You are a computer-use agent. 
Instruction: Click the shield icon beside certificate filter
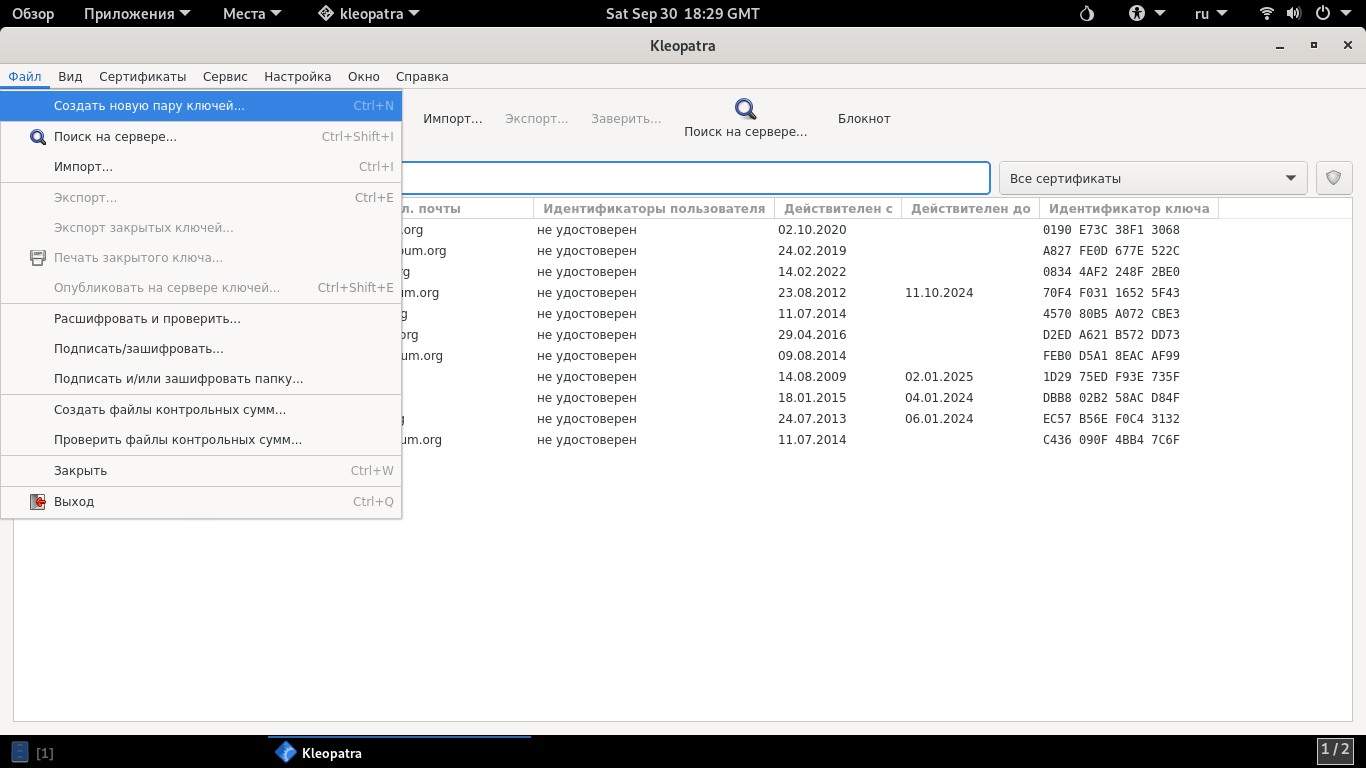coord(1333,178)
